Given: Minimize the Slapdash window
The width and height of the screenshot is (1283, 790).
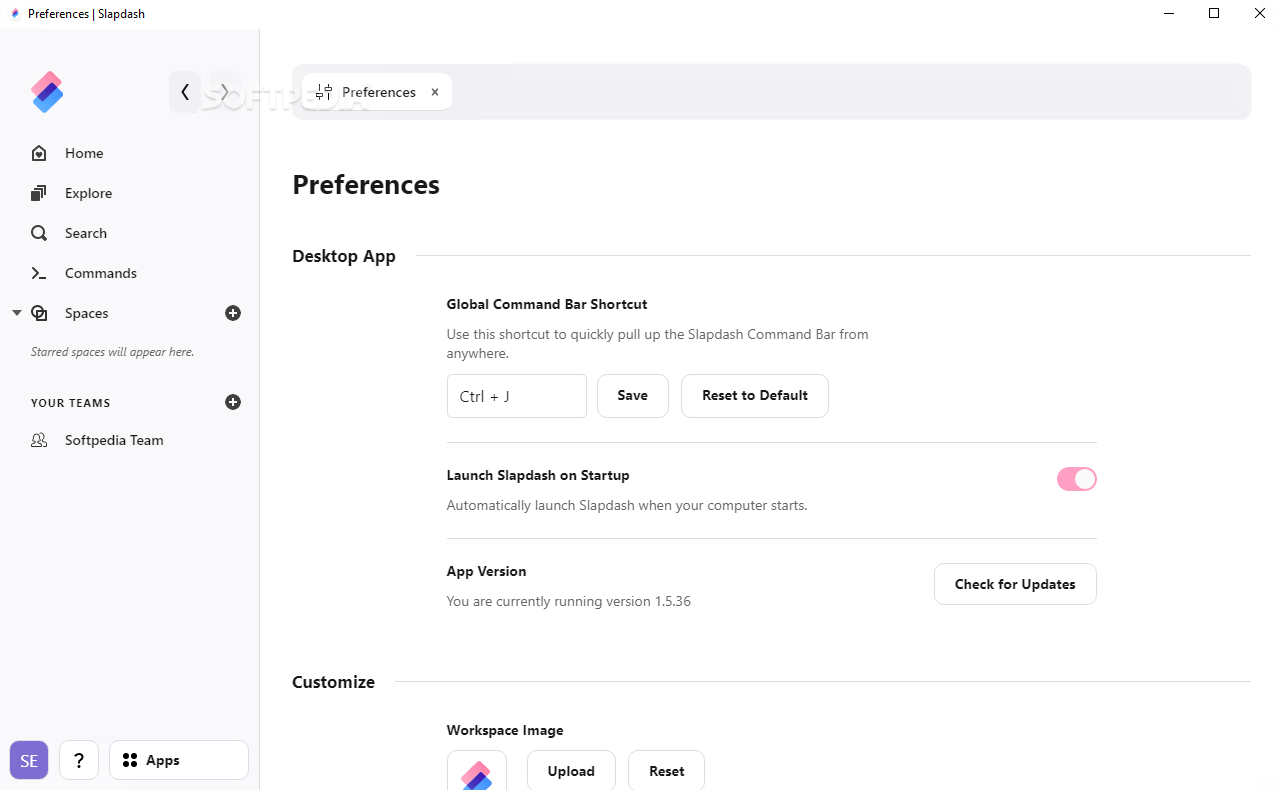Looking at the screenshot, I should (x=1170, y=14).
